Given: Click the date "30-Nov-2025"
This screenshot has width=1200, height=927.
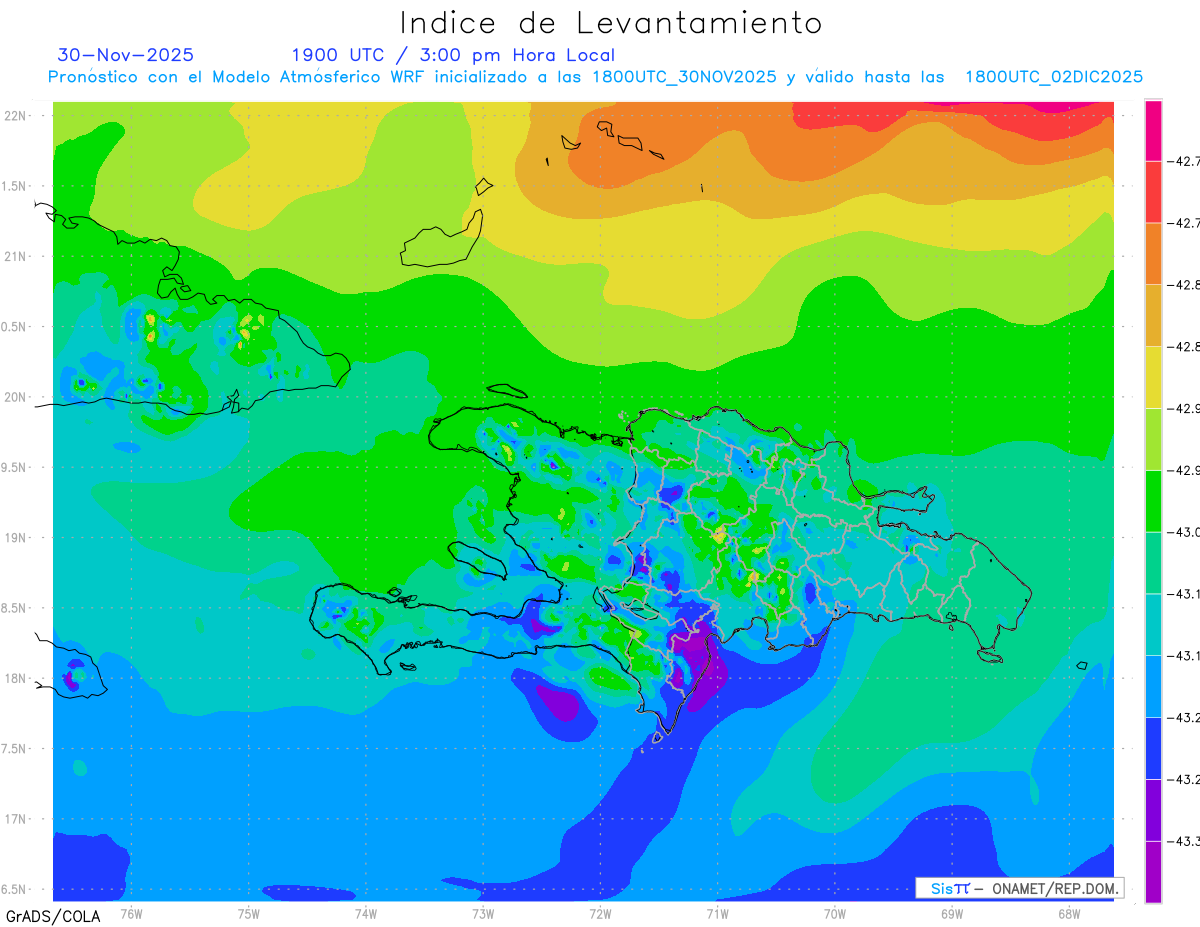Looking at the screenshot, I should pyautogui.click(x=126, y=55).
